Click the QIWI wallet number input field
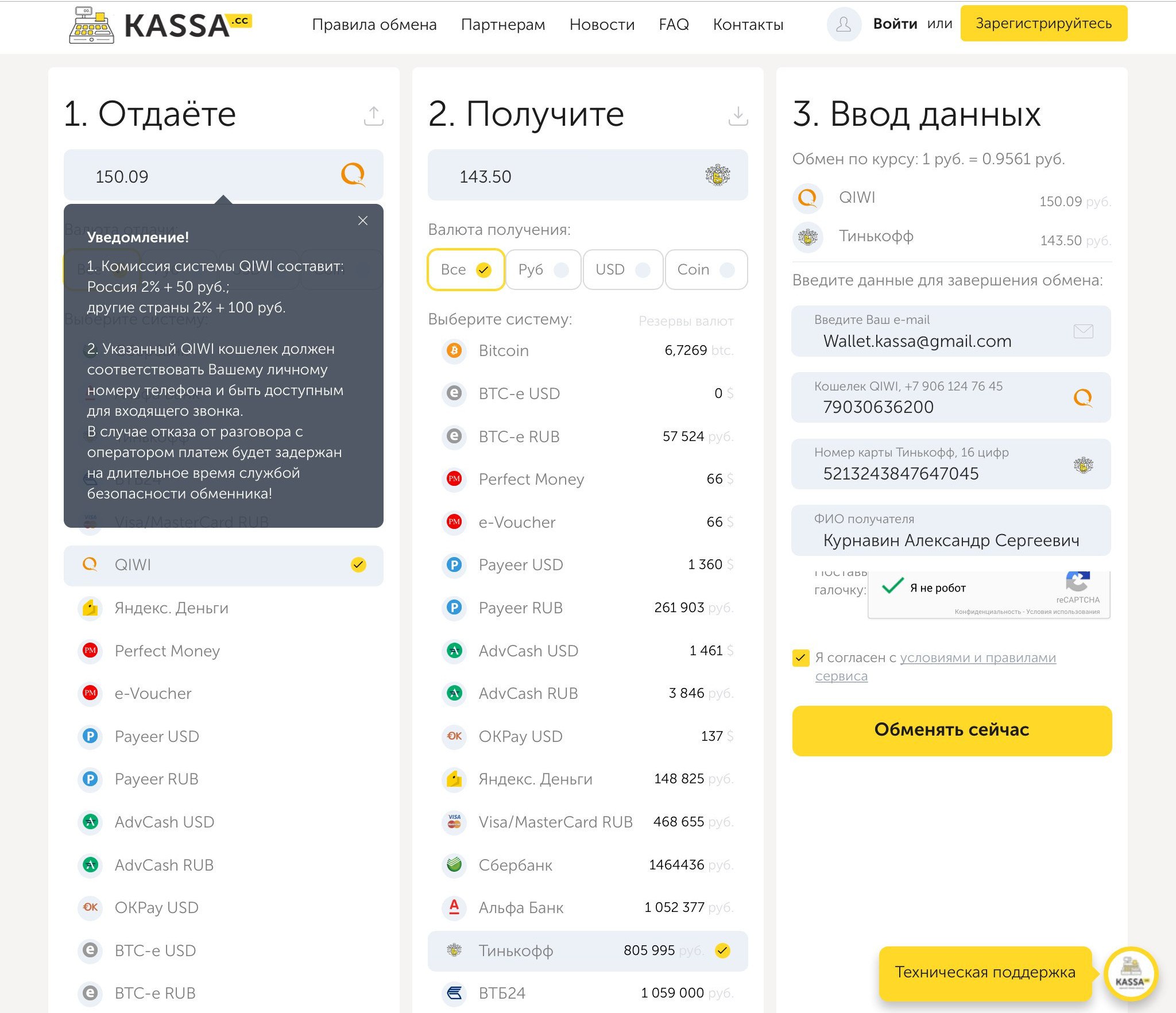This screenshot has height=1013, width=1176. 951,397
